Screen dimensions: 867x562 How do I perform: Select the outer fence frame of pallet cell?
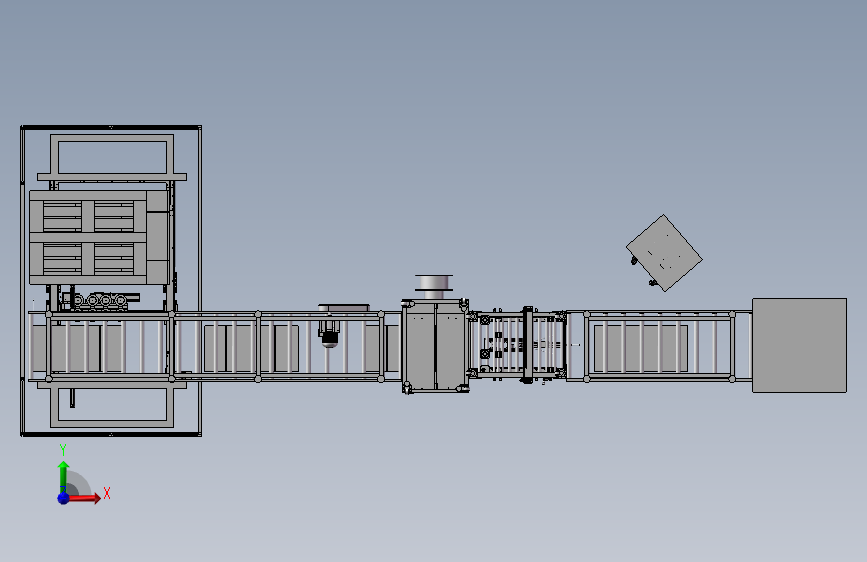[x=111, y=281]
